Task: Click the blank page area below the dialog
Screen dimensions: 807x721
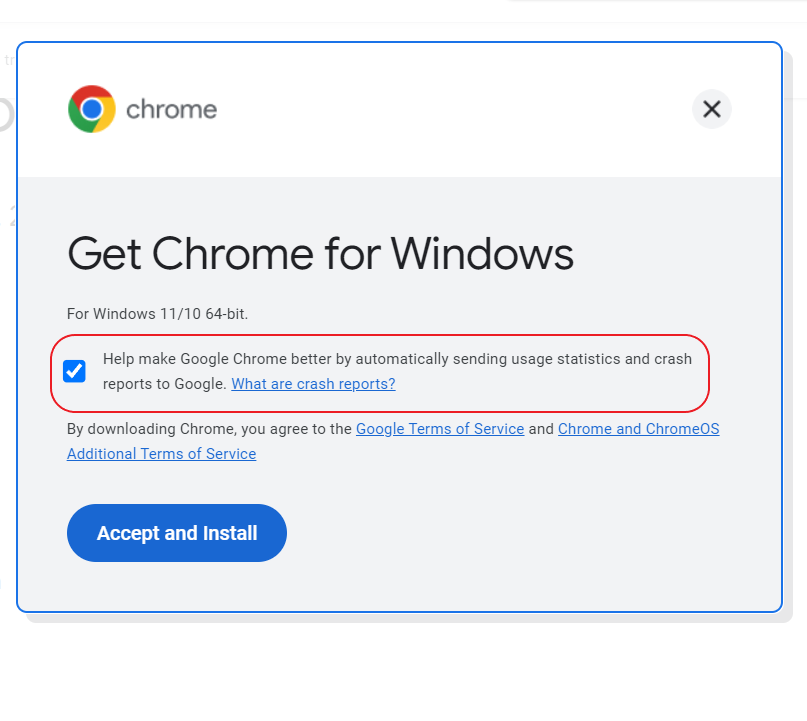Action: [404, 674]
